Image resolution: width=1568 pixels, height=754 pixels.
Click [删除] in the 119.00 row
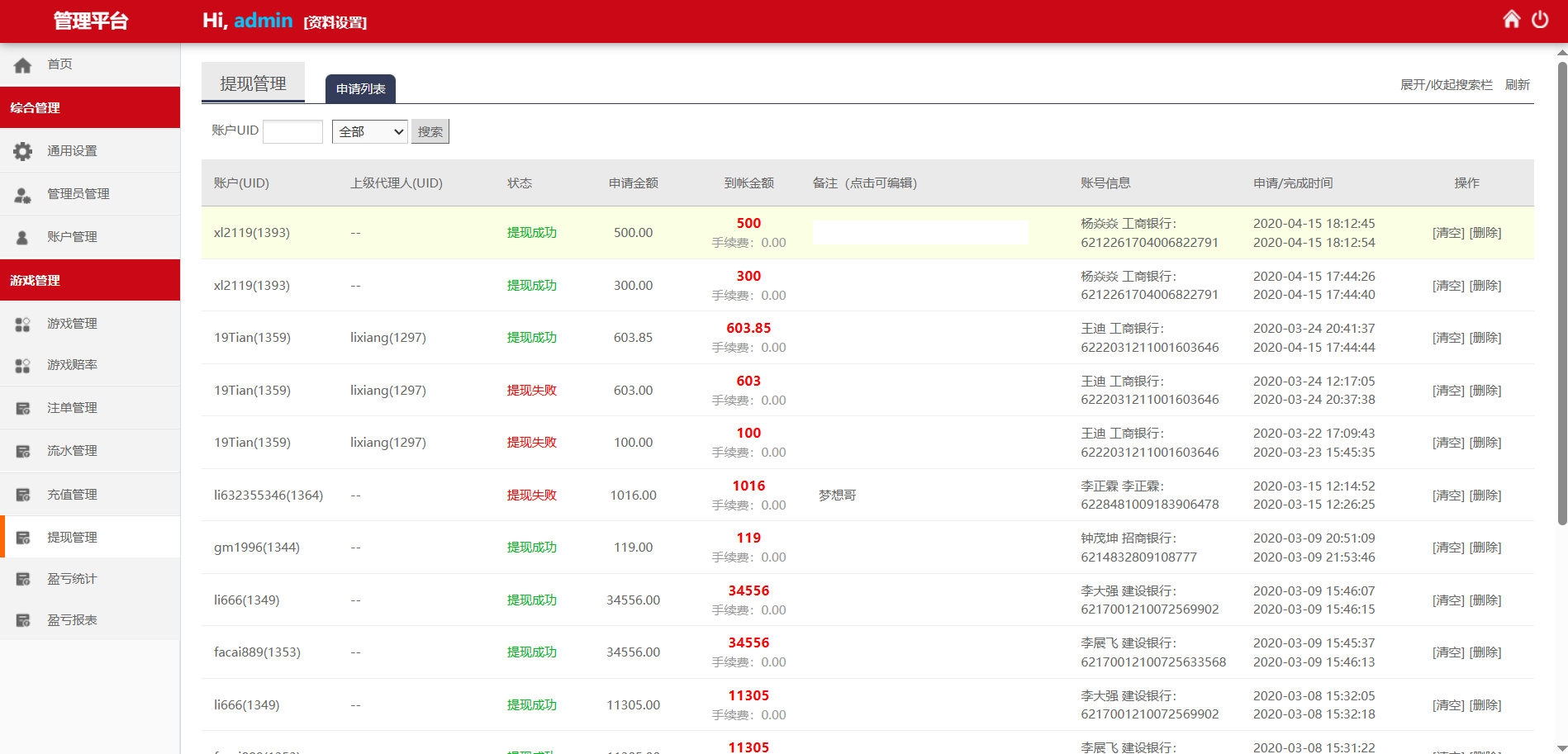[x=1485, y=548]
